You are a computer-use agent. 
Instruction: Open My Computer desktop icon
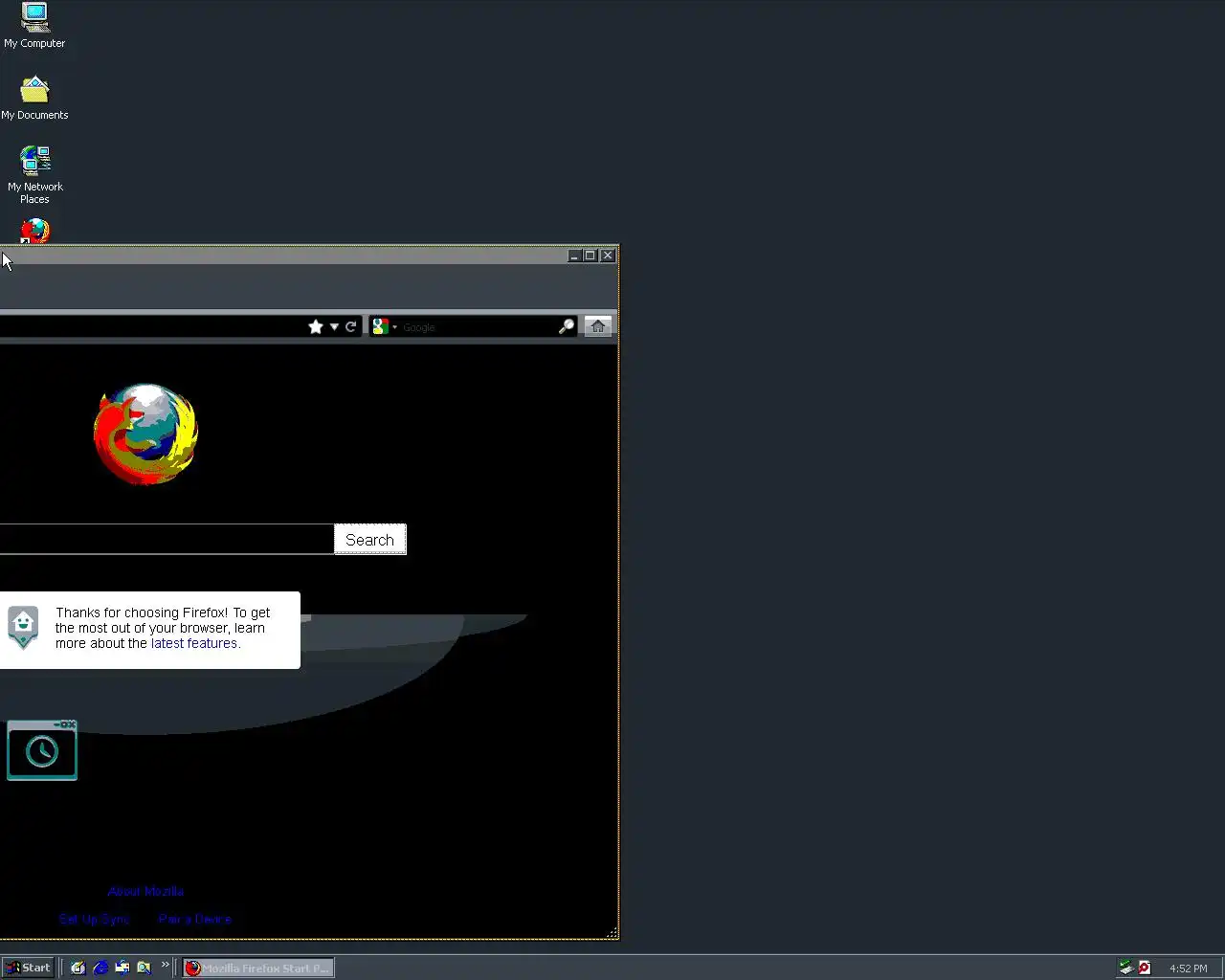click(34, 26)
